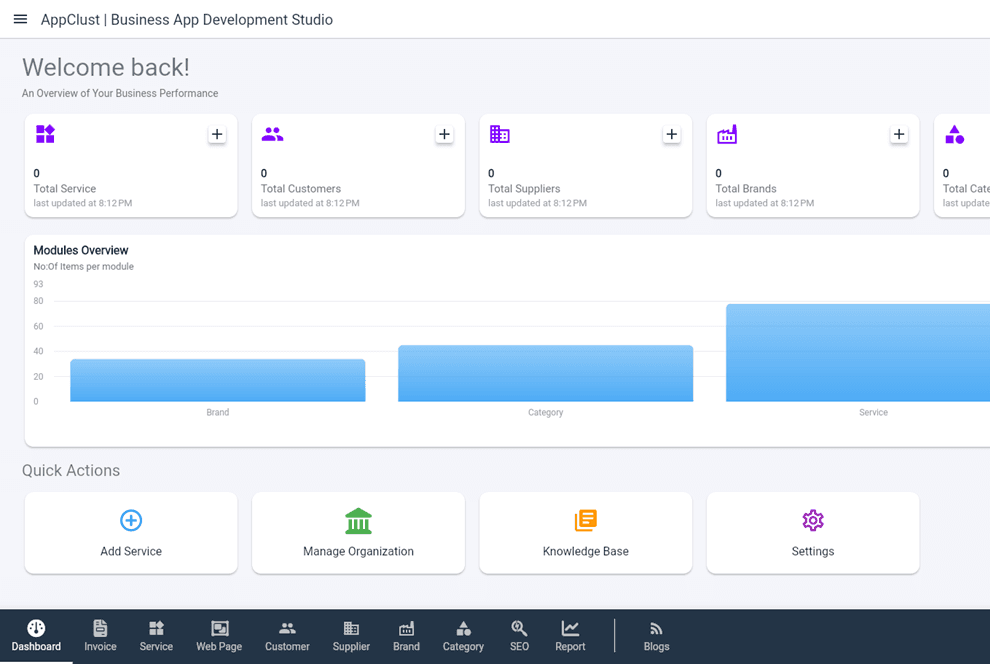
Task: Click the plus button on Total Customers card
Action: (x=444, y=134)
